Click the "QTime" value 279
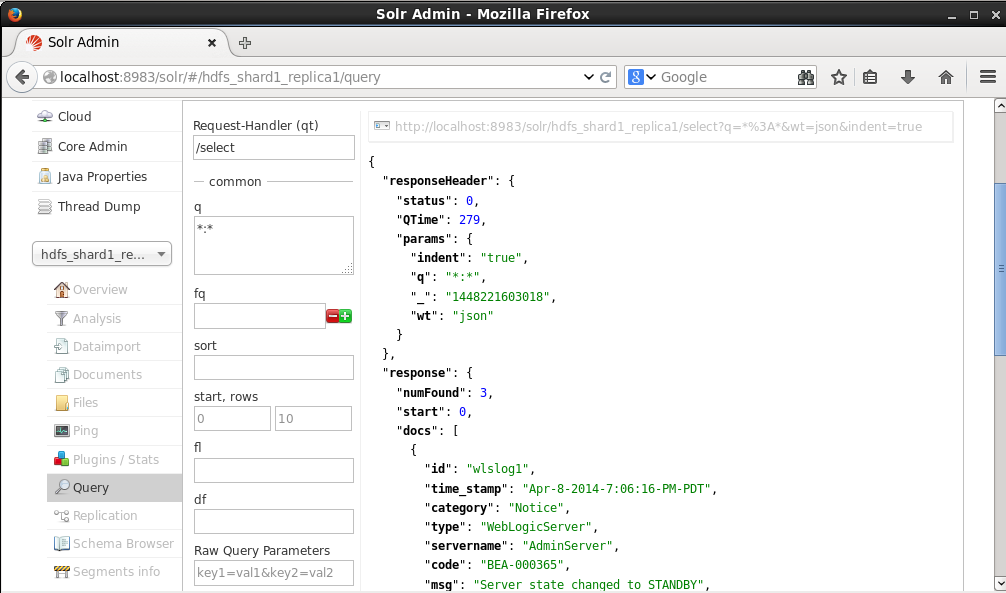 (x=470, y=219)
